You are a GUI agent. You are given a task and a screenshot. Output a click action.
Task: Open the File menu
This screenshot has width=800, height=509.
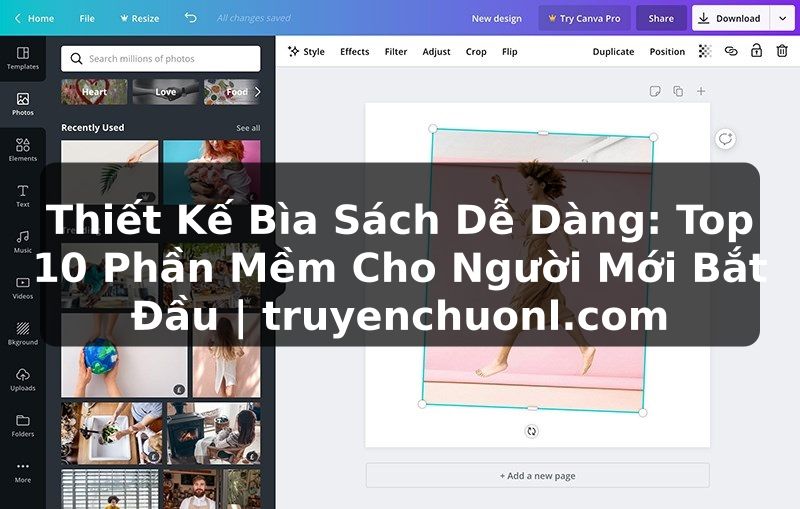tap(87, 18)
